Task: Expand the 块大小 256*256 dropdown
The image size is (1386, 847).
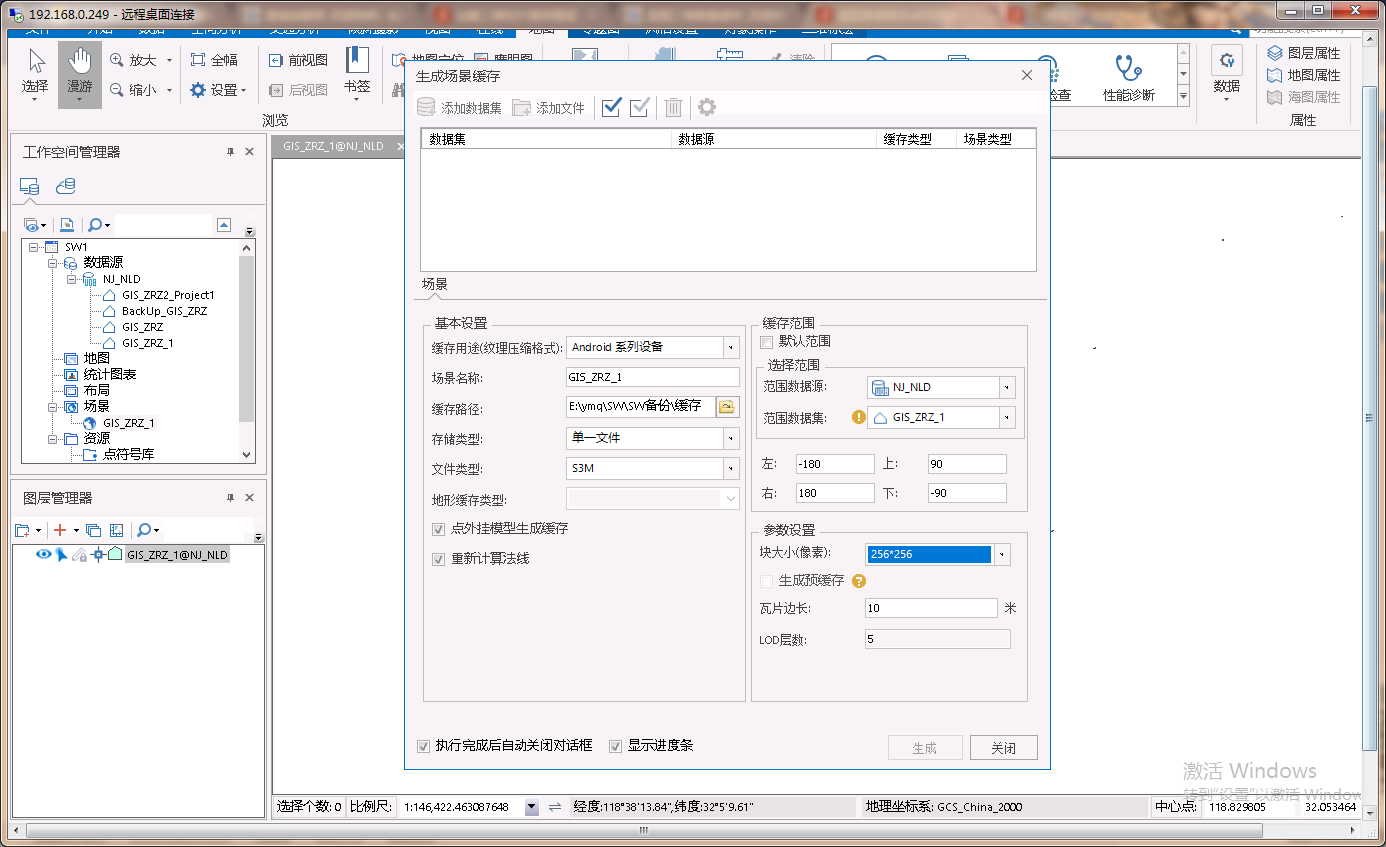Action: [x=1003, y=554]
